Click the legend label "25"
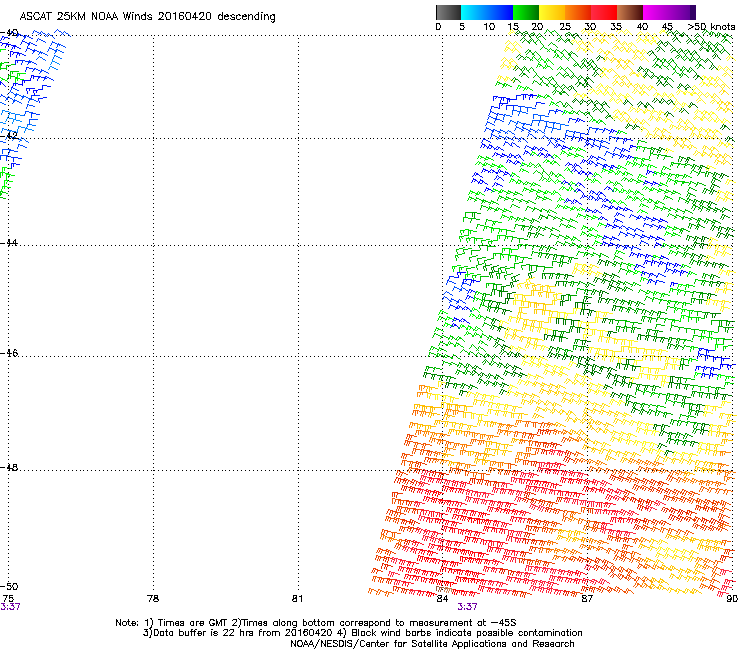 tap(565, 27)
